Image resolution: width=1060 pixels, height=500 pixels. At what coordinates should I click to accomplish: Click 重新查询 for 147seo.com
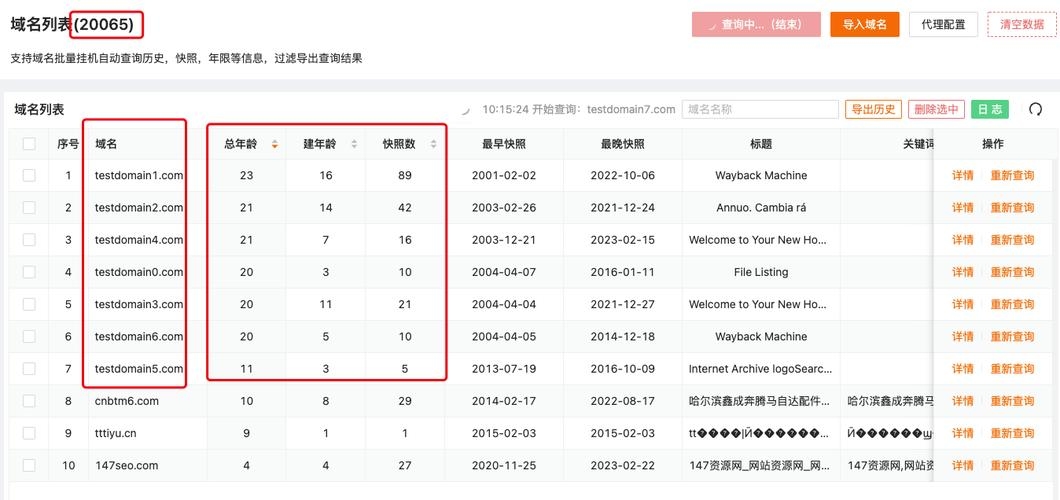1012,466
